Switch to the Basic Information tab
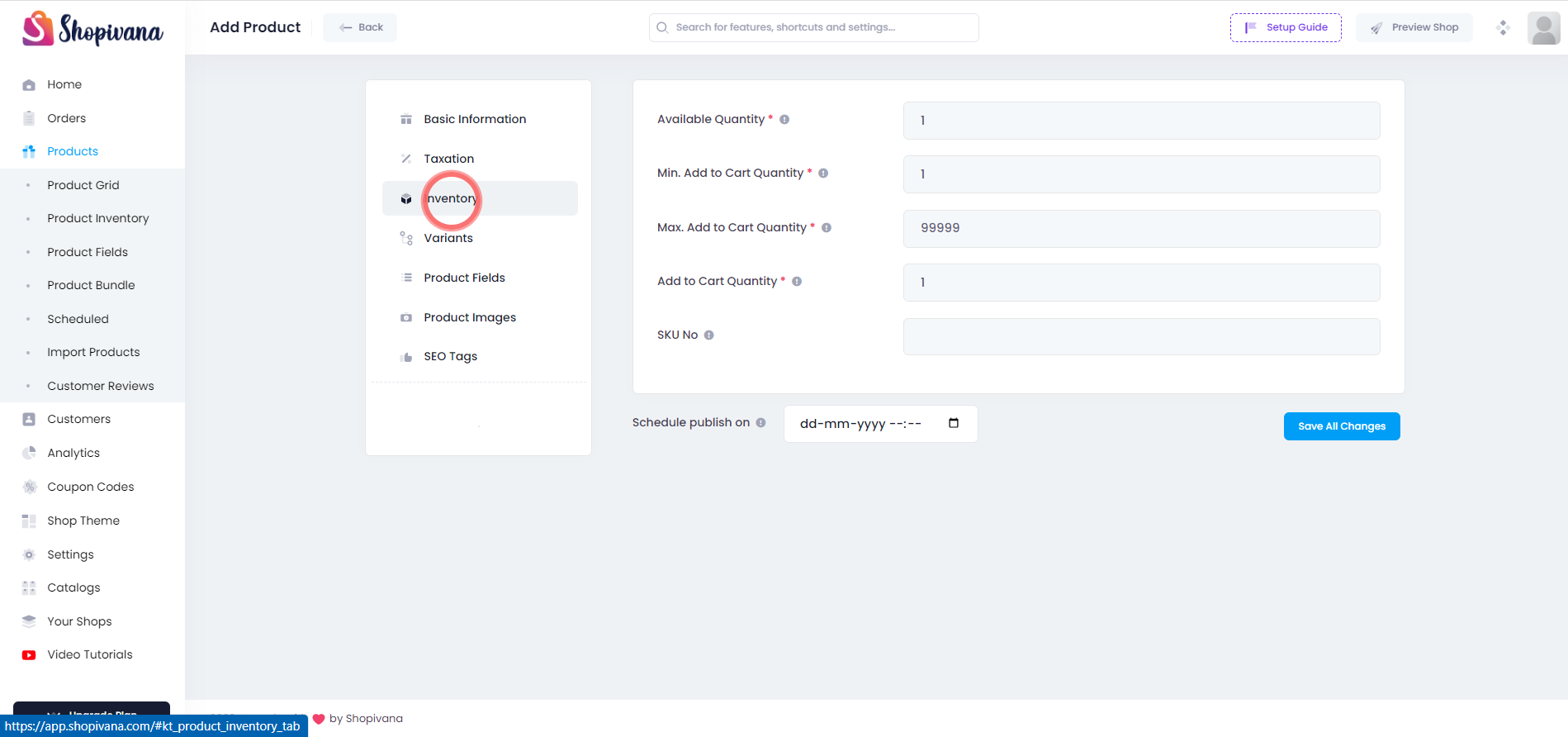The width and height of the screenshot is (1568, 737). [x=480, y=119]
